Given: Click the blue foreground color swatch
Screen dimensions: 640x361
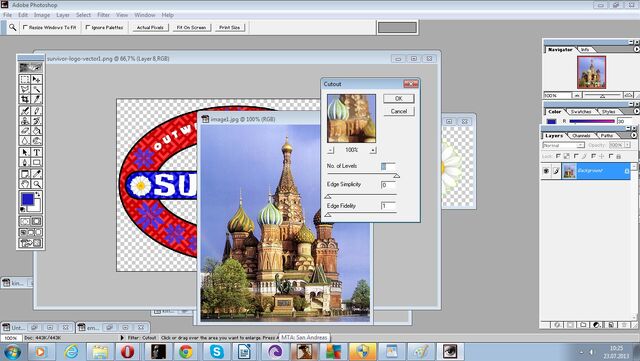Looking at the screenshot, I should point(27,199).
